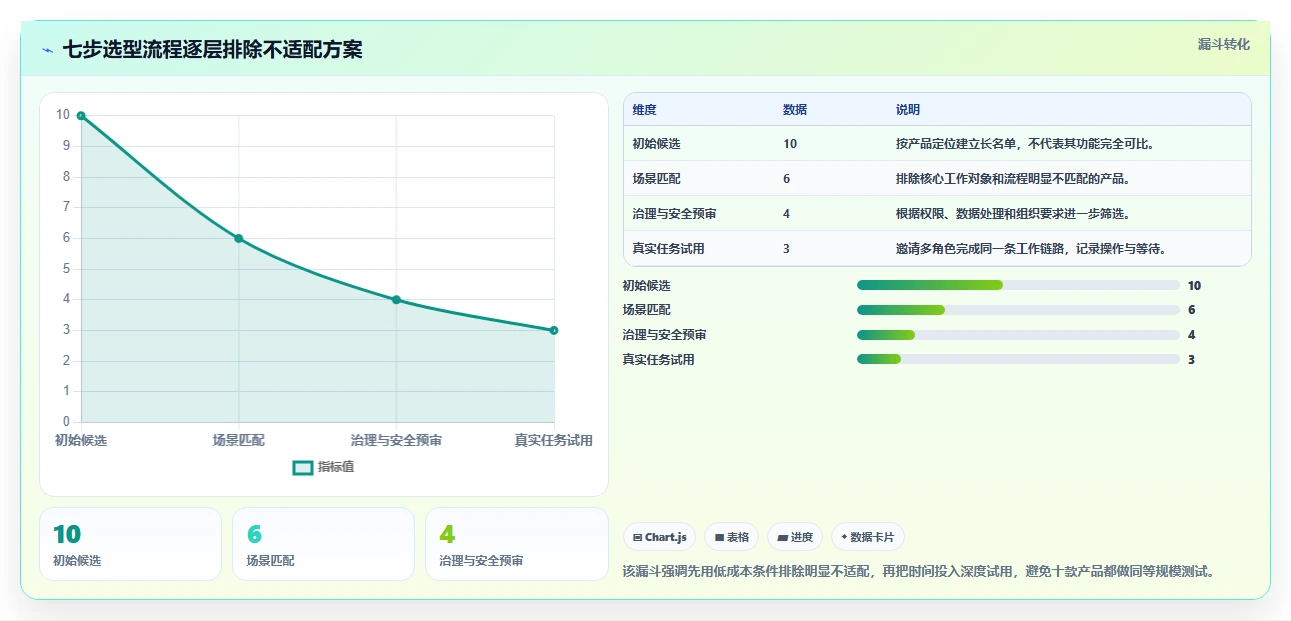Click the 真实任务试用 progress bar
This screenshot has width=1291, height=621.
point(1018,360)
